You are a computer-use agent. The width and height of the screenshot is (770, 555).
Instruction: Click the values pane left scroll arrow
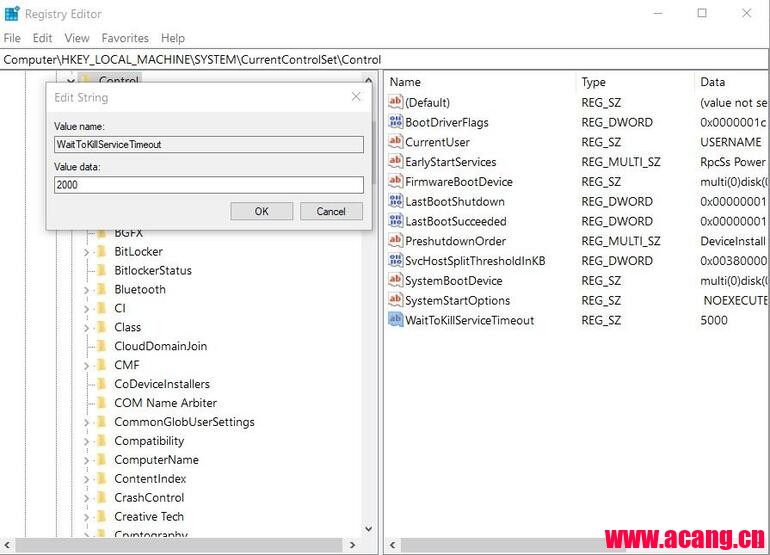coord(392,545)
